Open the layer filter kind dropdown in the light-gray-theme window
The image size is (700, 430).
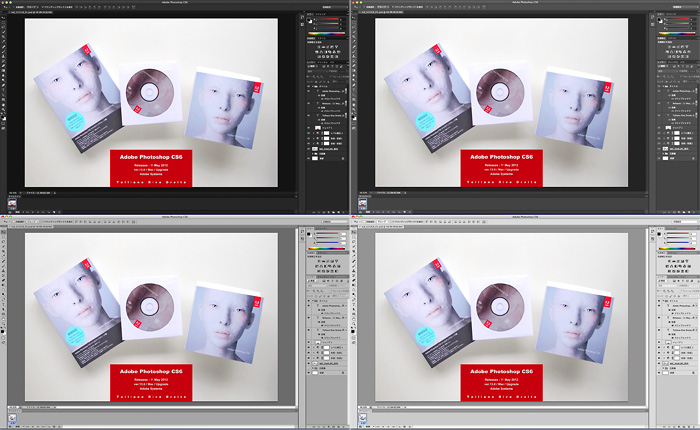pyautogui.click(x=662, y=281)
